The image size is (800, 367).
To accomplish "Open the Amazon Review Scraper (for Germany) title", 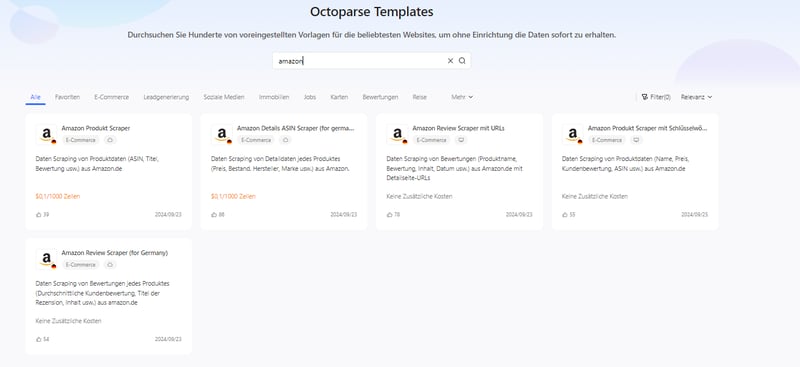I will click(x=114, y=253).
